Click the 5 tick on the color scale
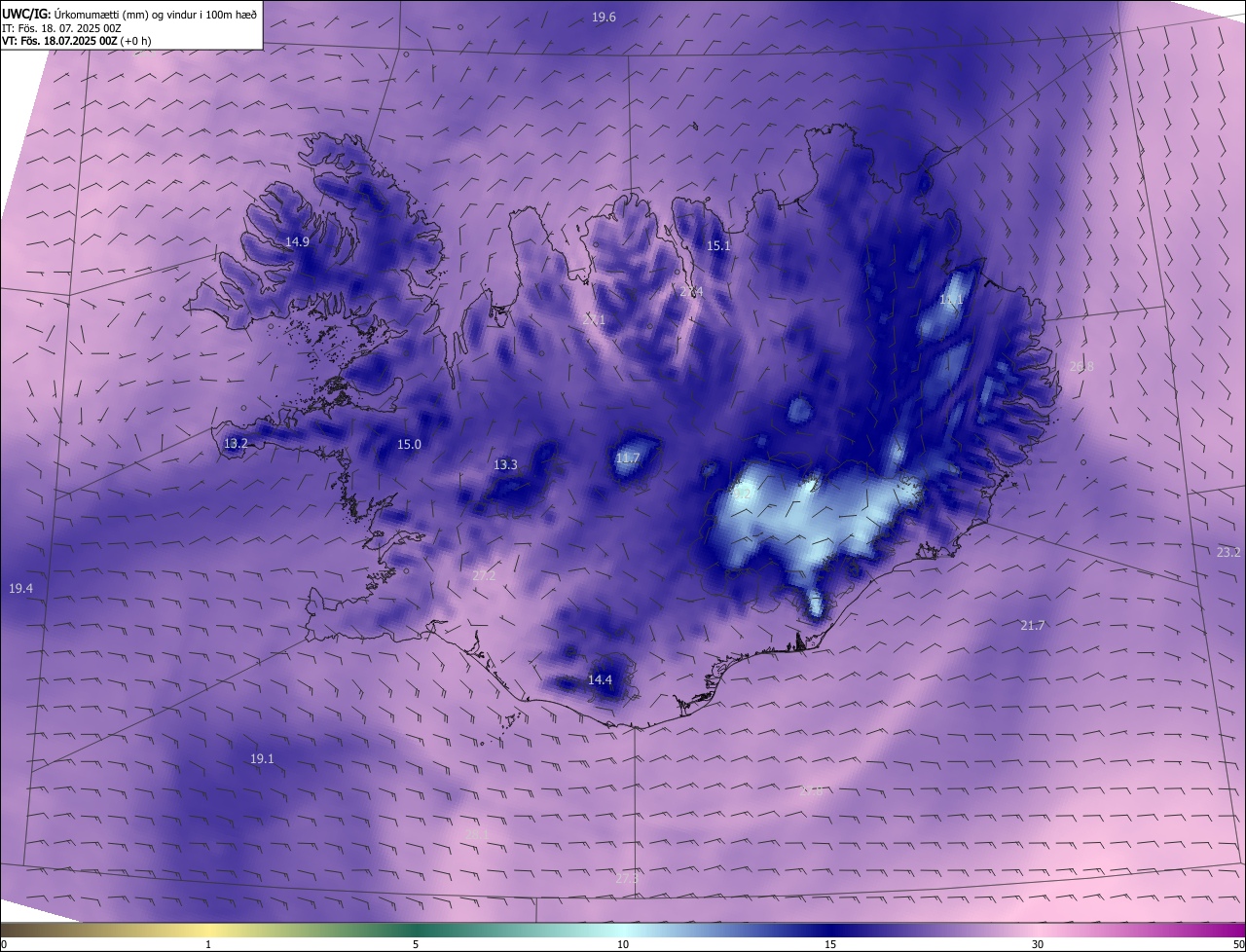This screenshot has width=1246, height=952. pyautogui.click(x=416, y=945)
